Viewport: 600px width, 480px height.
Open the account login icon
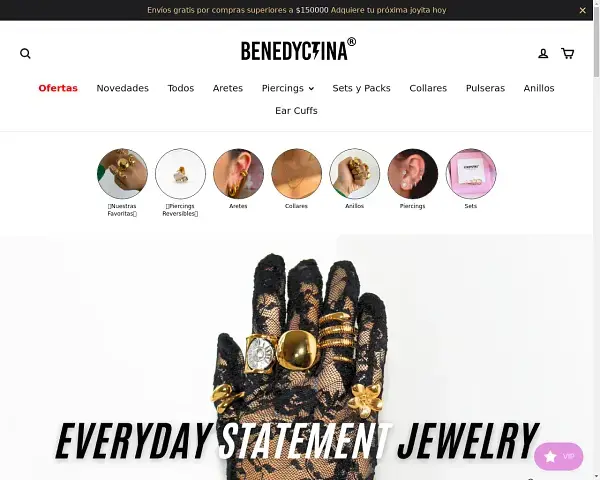[x=543, y=54]
